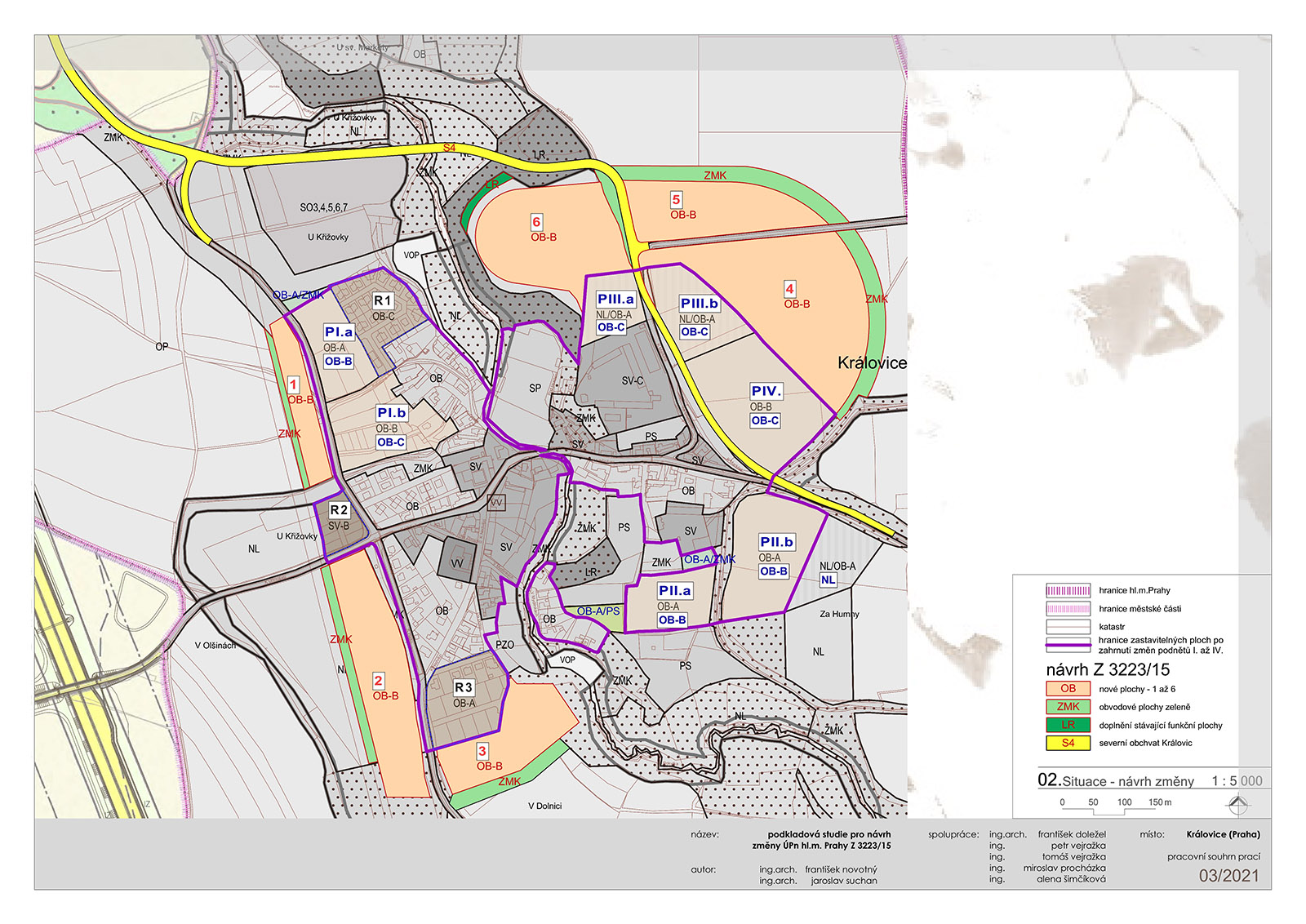
Task: Click the S4 label on yellow road
Action: click(450, 148)
